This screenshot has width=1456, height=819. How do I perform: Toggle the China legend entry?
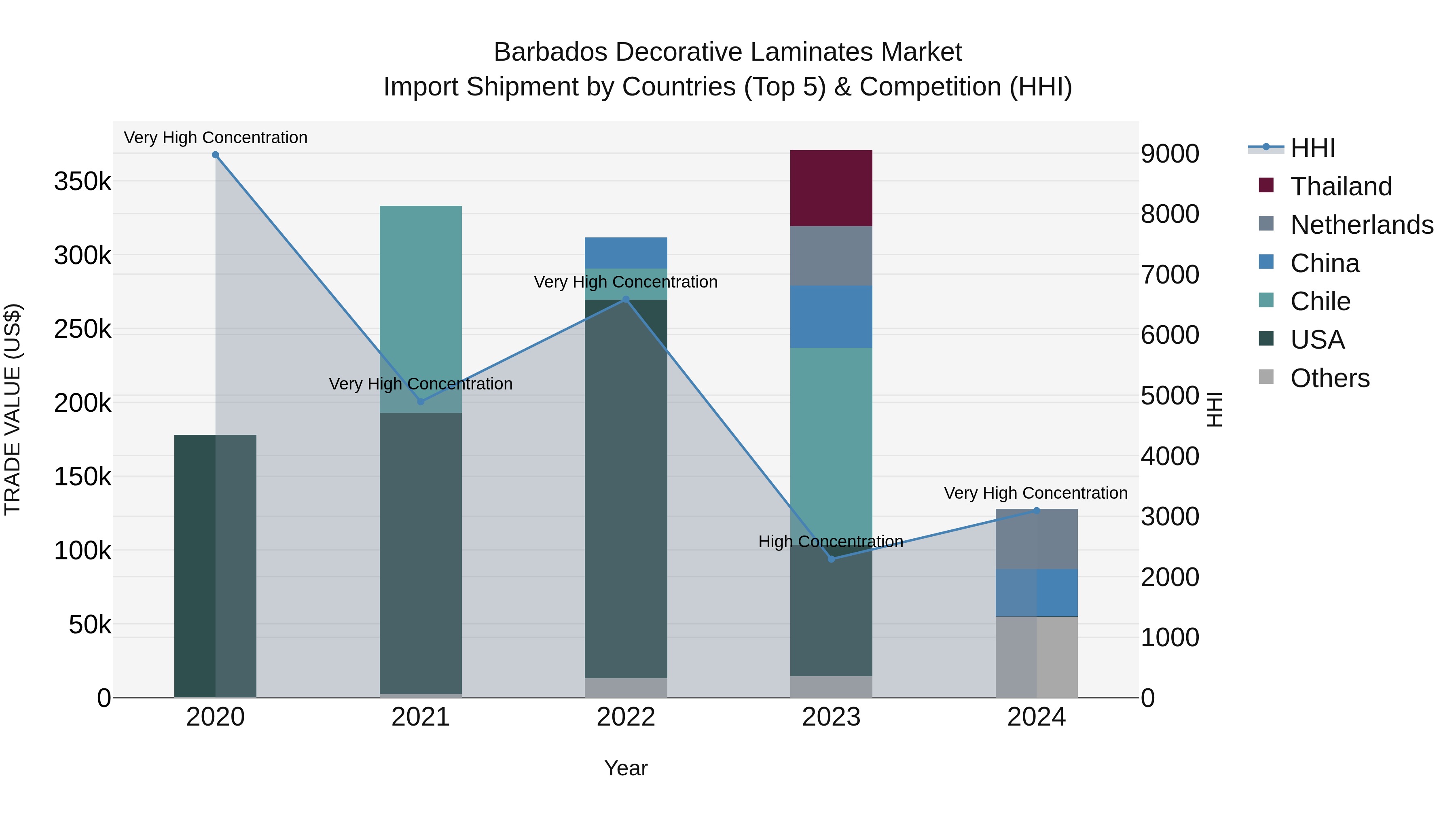pyautogui.click(x=1309, y=263)
